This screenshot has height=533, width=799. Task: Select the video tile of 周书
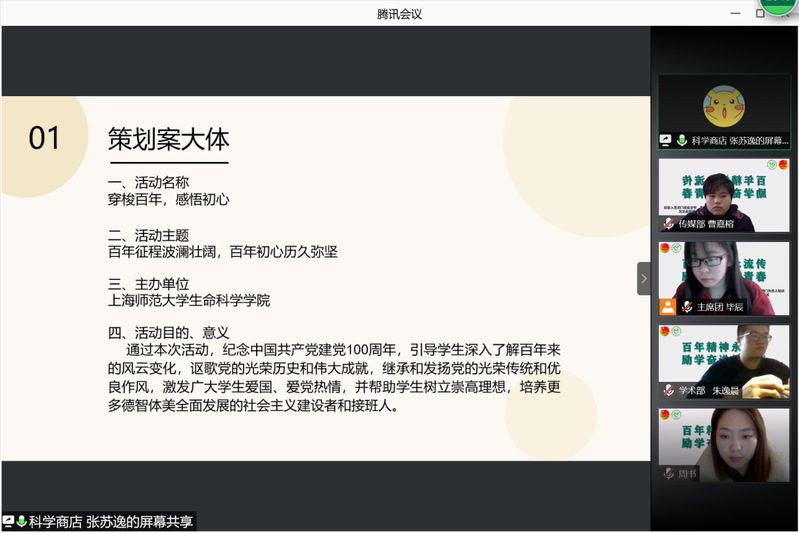pos(724,445)
